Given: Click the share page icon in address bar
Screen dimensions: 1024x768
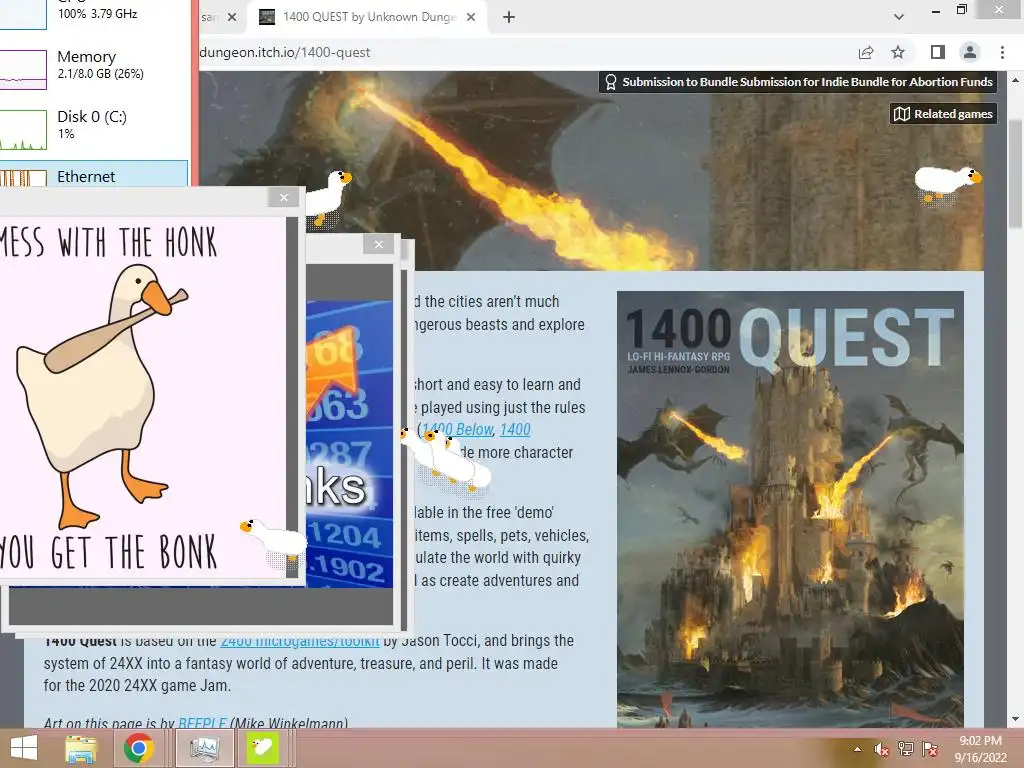Looking at the screenshot, I should coord(866,52).
